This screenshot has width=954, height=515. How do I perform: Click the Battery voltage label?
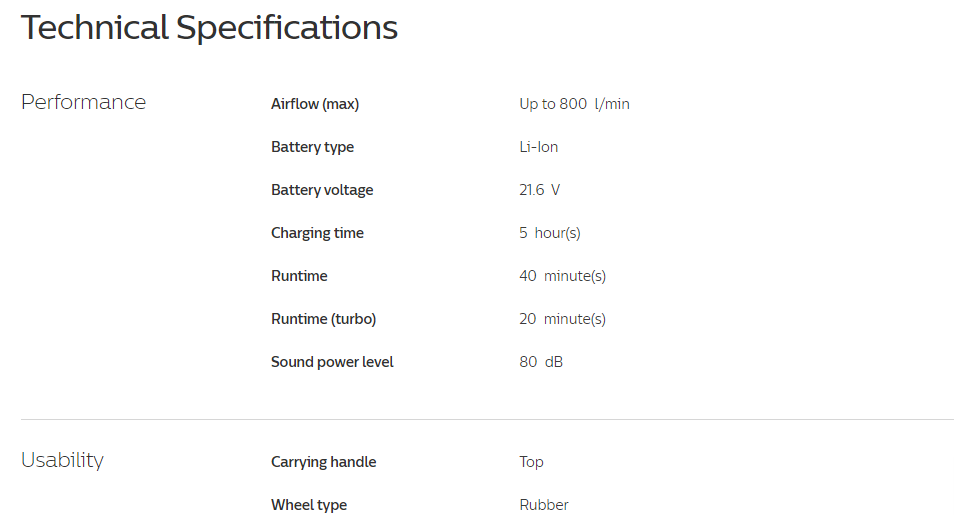(322, 191)
